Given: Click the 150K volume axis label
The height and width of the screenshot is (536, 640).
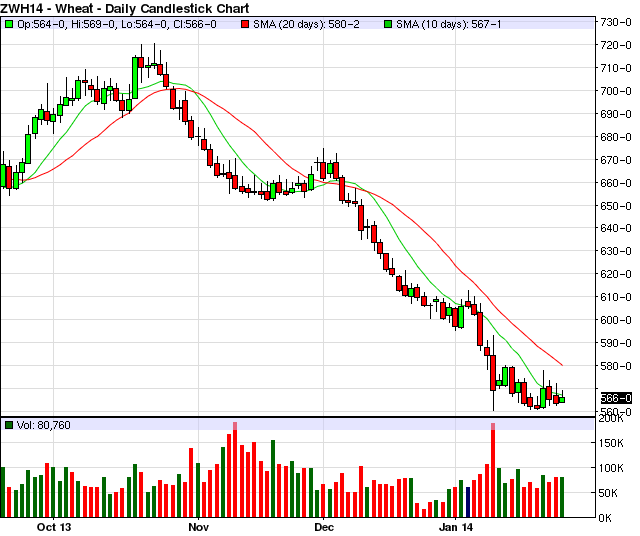Looking at the screenshot, I should pos(611,443).
